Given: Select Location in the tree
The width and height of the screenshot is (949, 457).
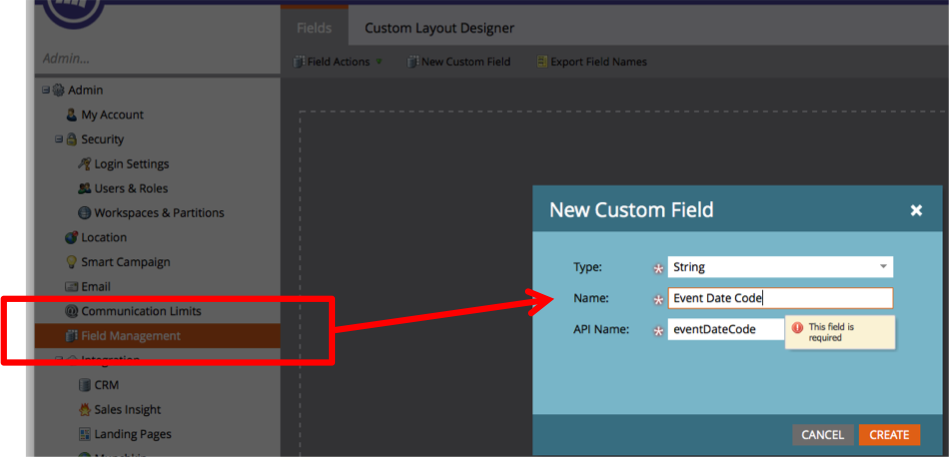Looking at the screenshot, I should click(x=104, y=237).
